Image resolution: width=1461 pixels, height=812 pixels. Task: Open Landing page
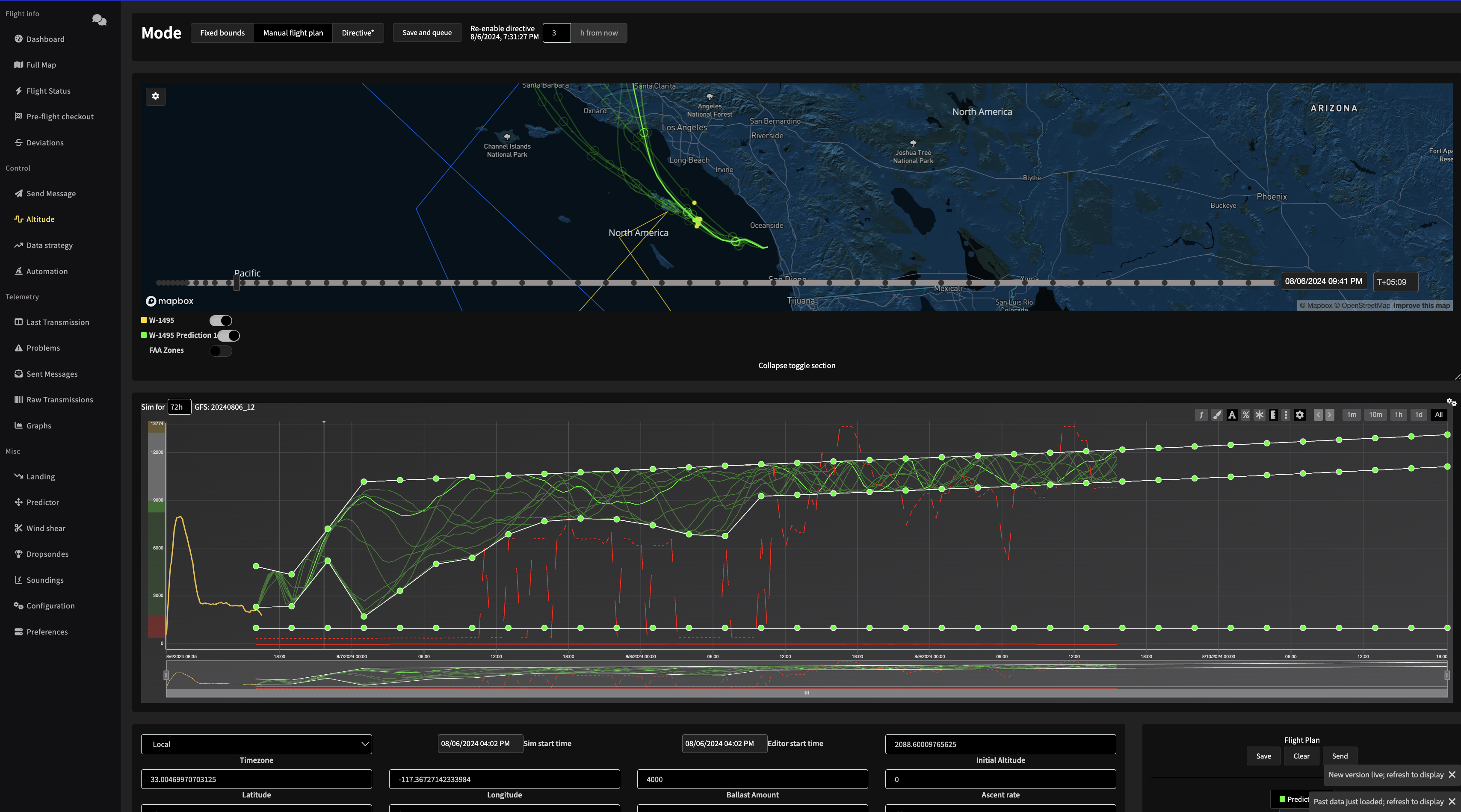[41, 476]
